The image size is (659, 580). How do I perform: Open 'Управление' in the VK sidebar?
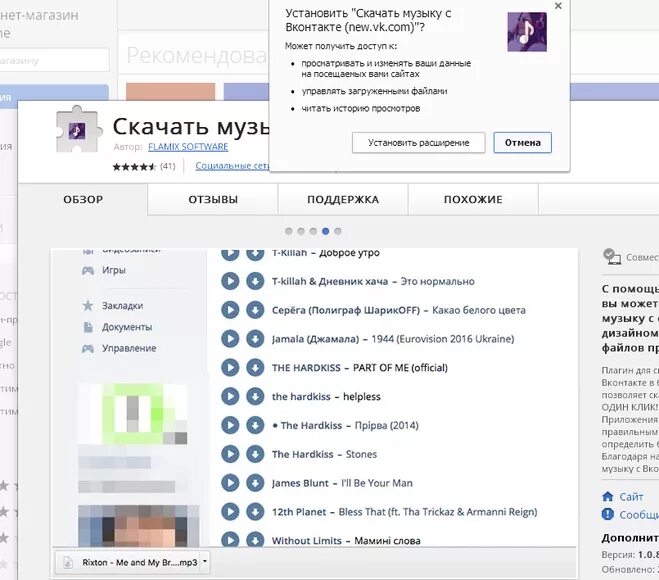[x=129, y=348]
